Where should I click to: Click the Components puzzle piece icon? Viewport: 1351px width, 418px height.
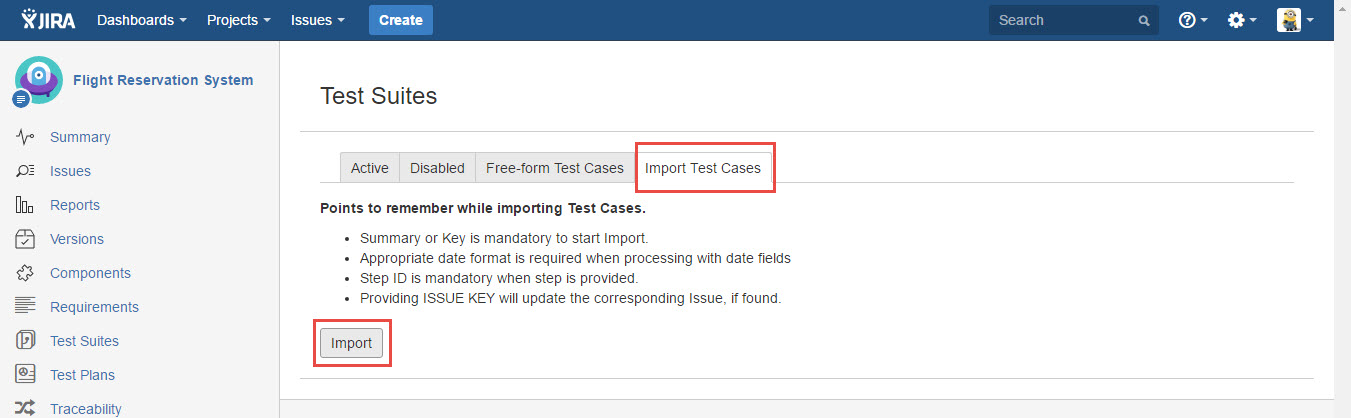coord(26,273)
